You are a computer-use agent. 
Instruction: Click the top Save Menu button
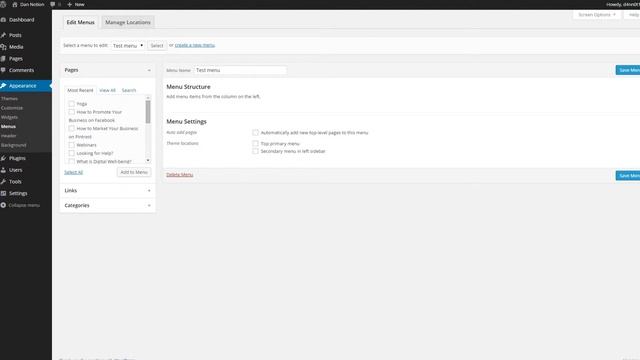coord(628,70)
